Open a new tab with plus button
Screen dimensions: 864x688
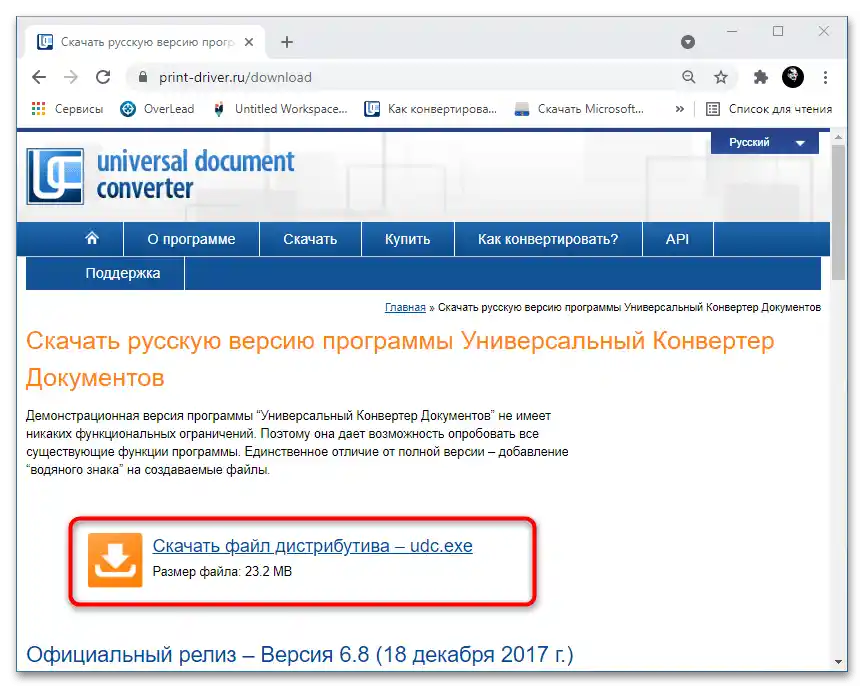pos(287,42)
